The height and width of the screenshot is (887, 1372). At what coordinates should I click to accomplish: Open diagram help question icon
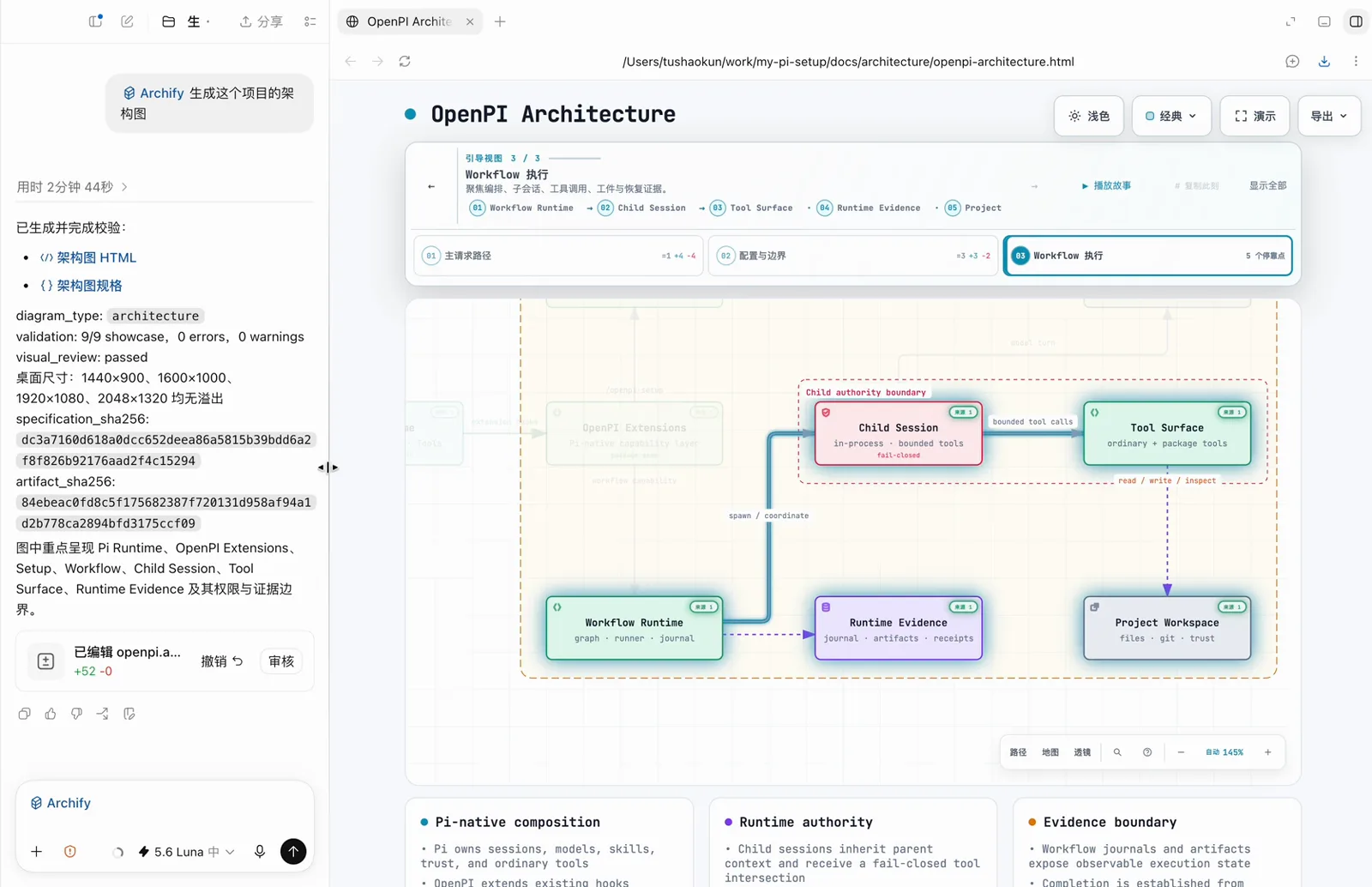pyautogui.click(x=1147, y=752)
